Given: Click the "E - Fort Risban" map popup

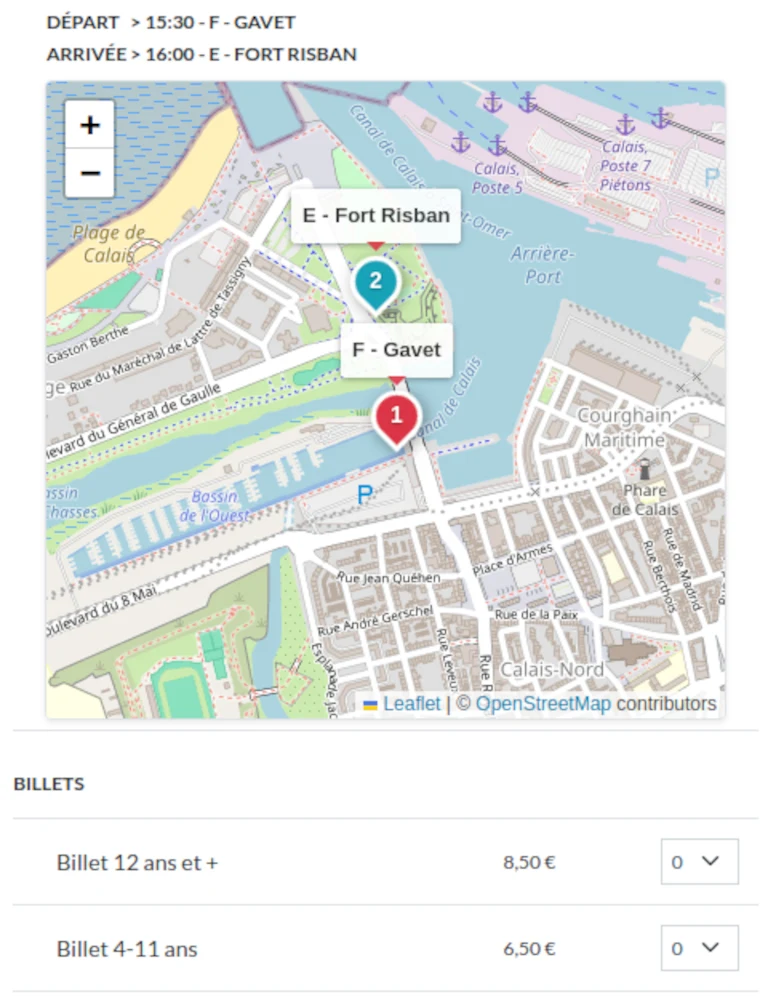Looking at the screenshot, I should (x=376, y=215).
